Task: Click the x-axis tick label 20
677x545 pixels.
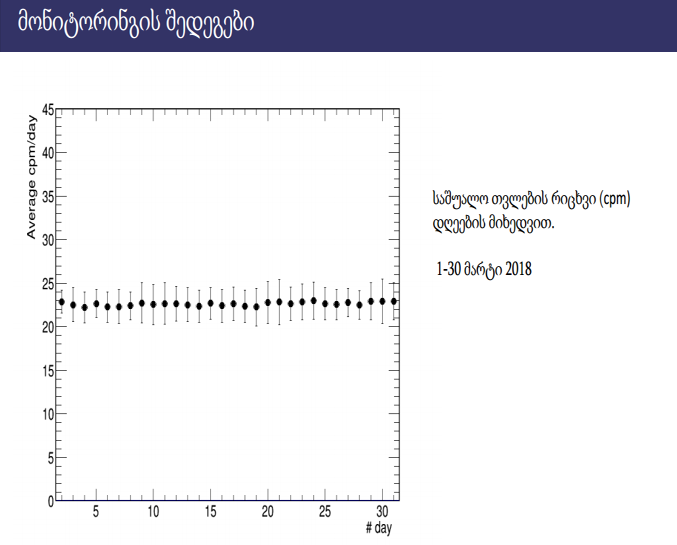Action: click(268, 512)
